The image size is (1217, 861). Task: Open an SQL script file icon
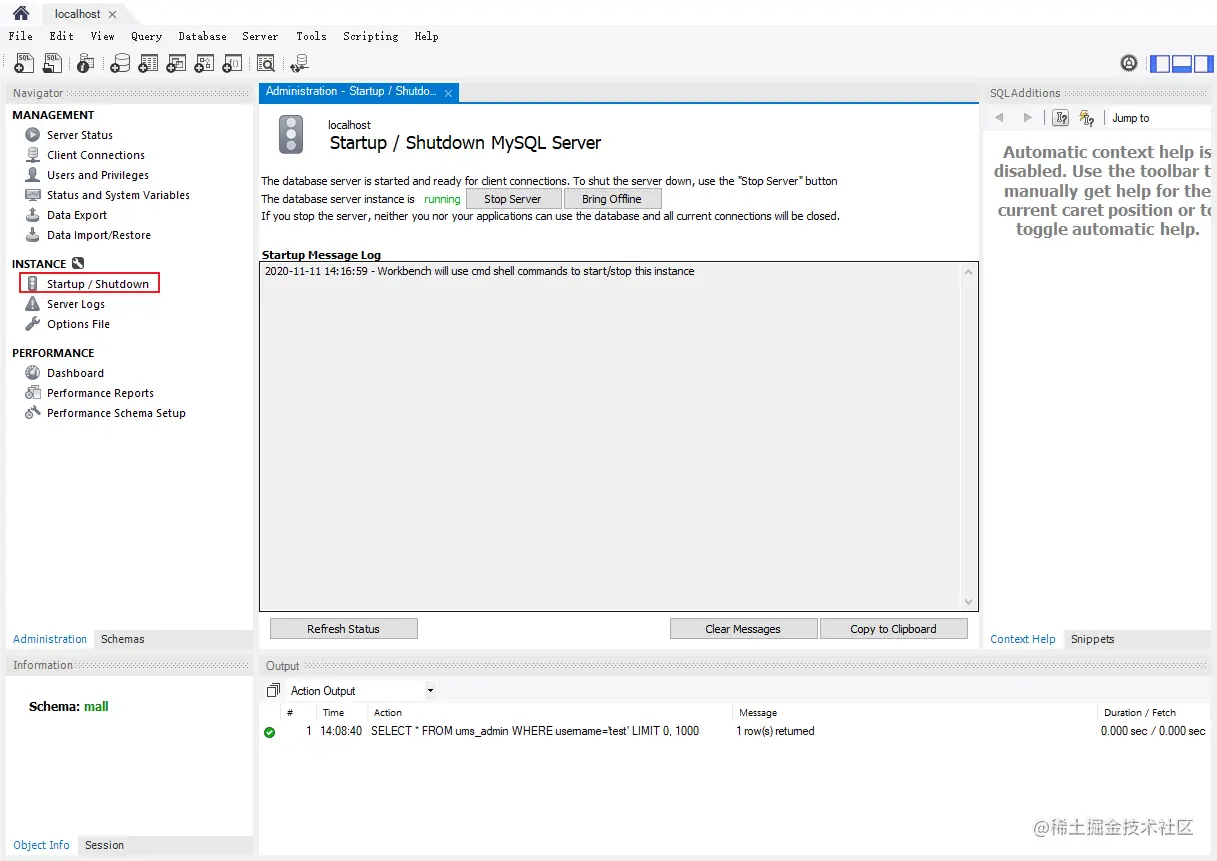point(52,63)
